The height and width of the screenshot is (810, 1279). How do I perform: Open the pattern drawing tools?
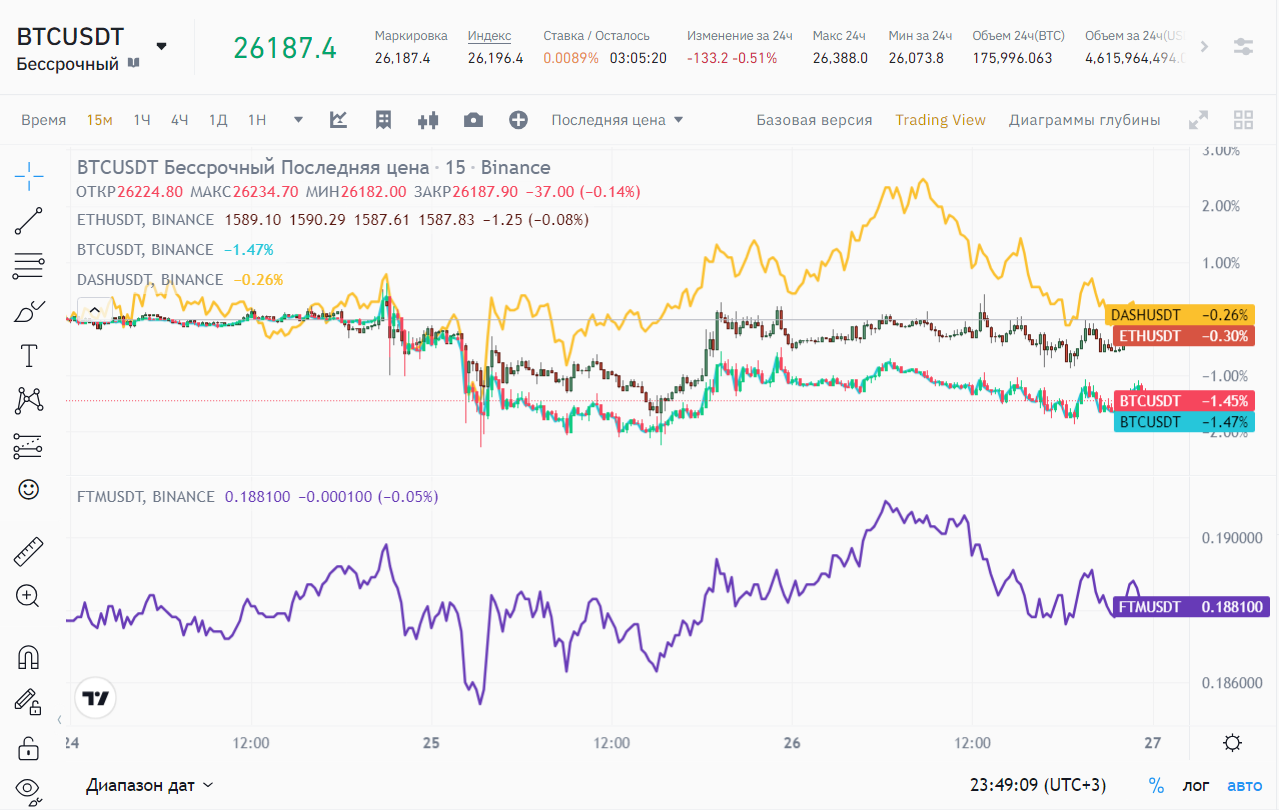pyautogui.click(x=29, y=400)
